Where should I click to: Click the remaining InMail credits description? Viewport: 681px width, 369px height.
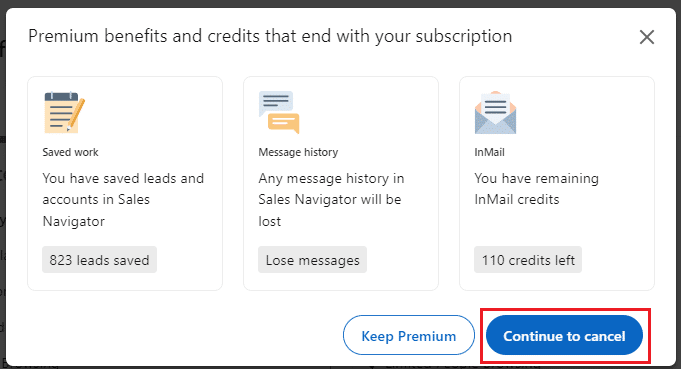[536, 189]
